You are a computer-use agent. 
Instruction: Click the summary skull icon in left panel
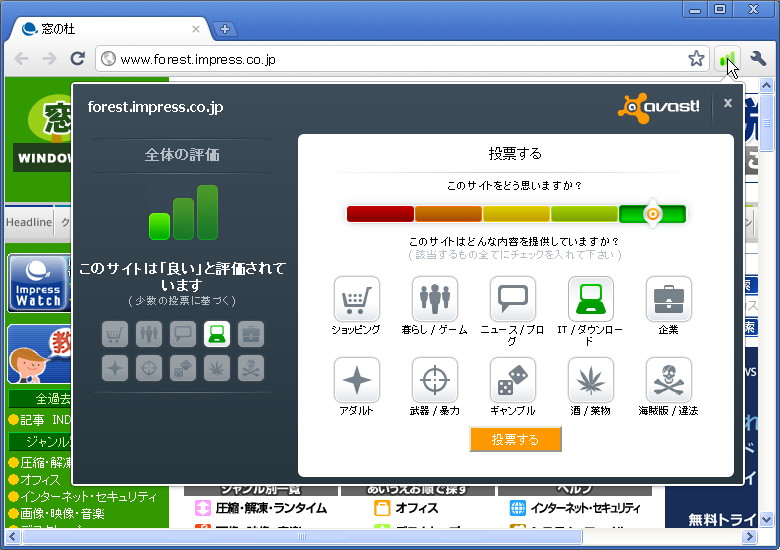click(x=251, y=368)
